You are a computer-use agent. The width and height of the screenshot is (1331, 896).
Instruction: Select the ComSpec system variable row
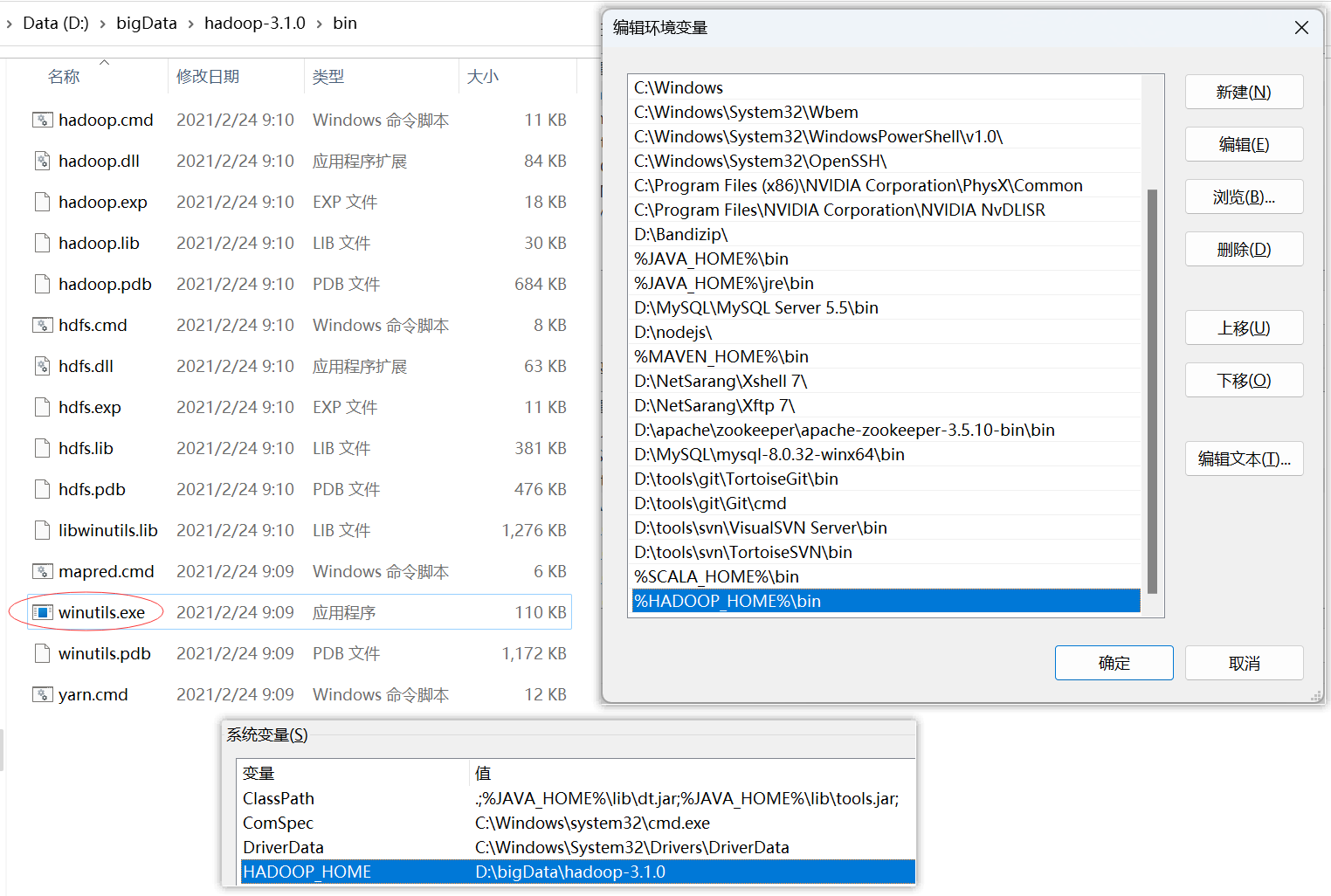click(577, 823)
